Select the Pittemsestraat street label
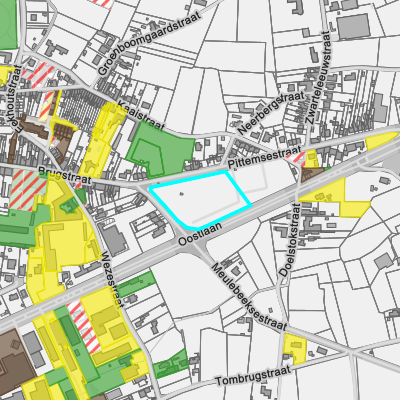Viewport: 400px width, 400px height. (x=265, y=157)
